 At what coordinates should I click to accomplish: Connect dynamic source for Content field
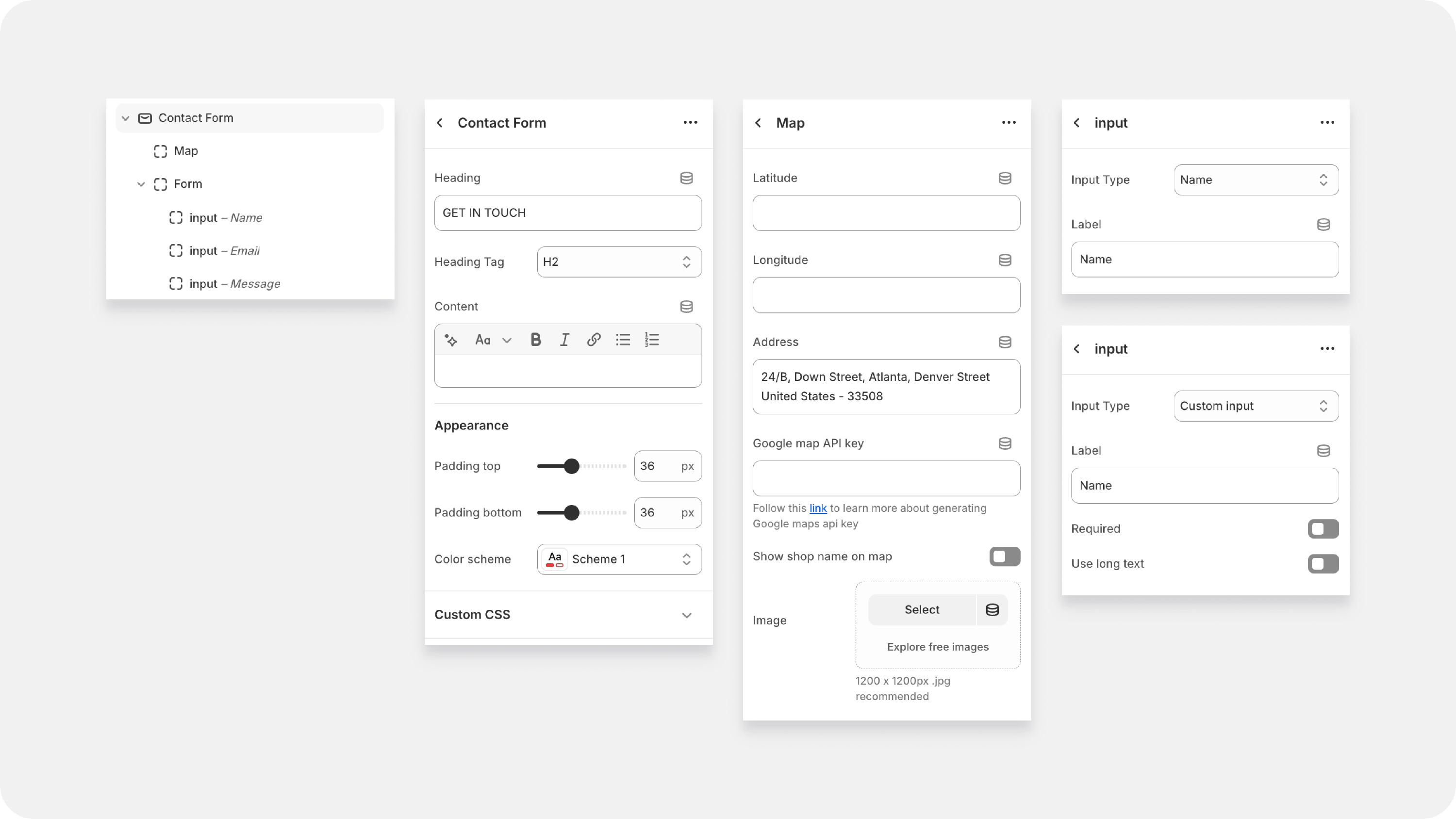click(x=686, y=306)
